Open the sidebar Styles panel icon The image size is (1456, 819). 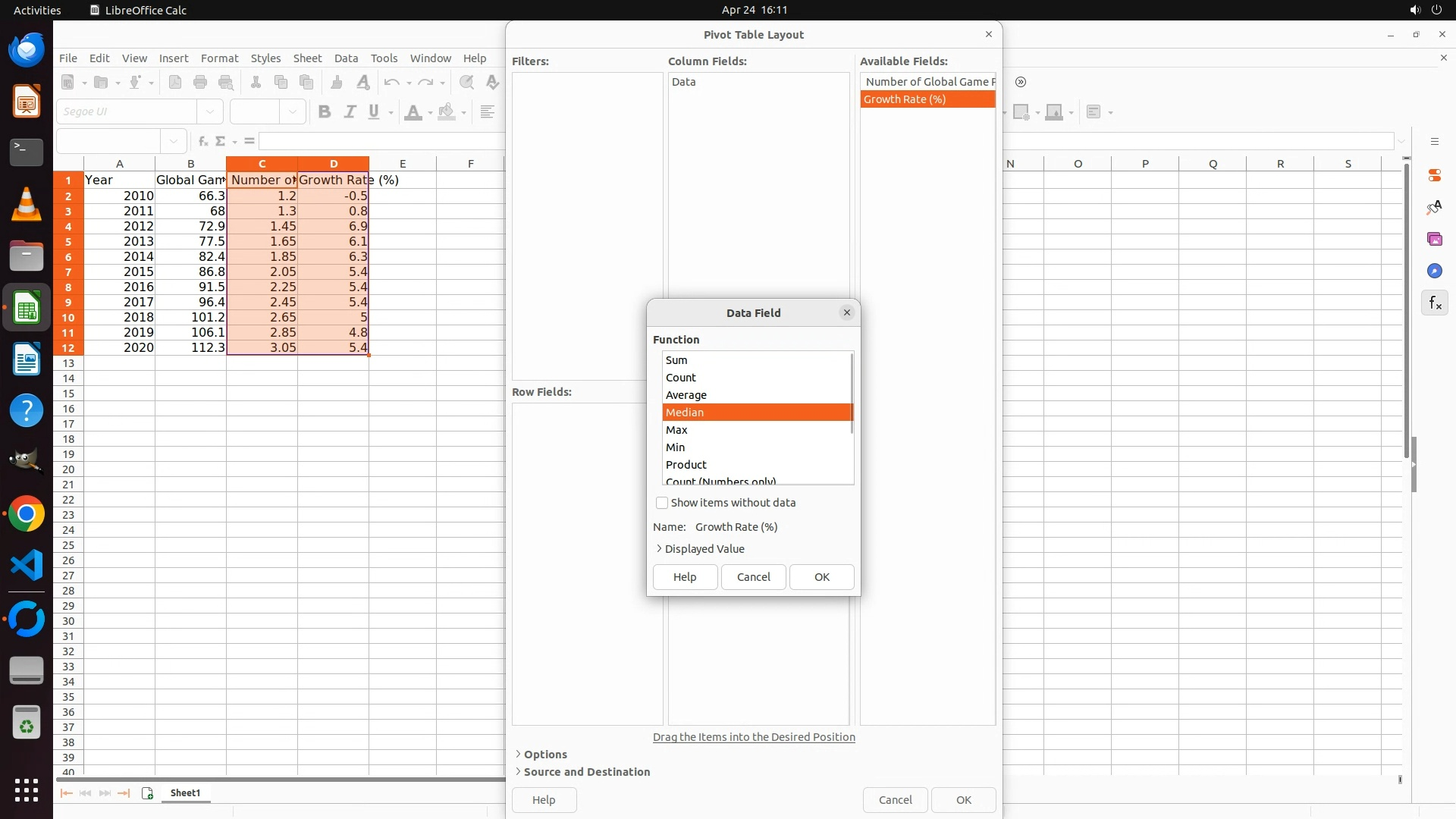pyautogui.click(x=1434, y=207)
